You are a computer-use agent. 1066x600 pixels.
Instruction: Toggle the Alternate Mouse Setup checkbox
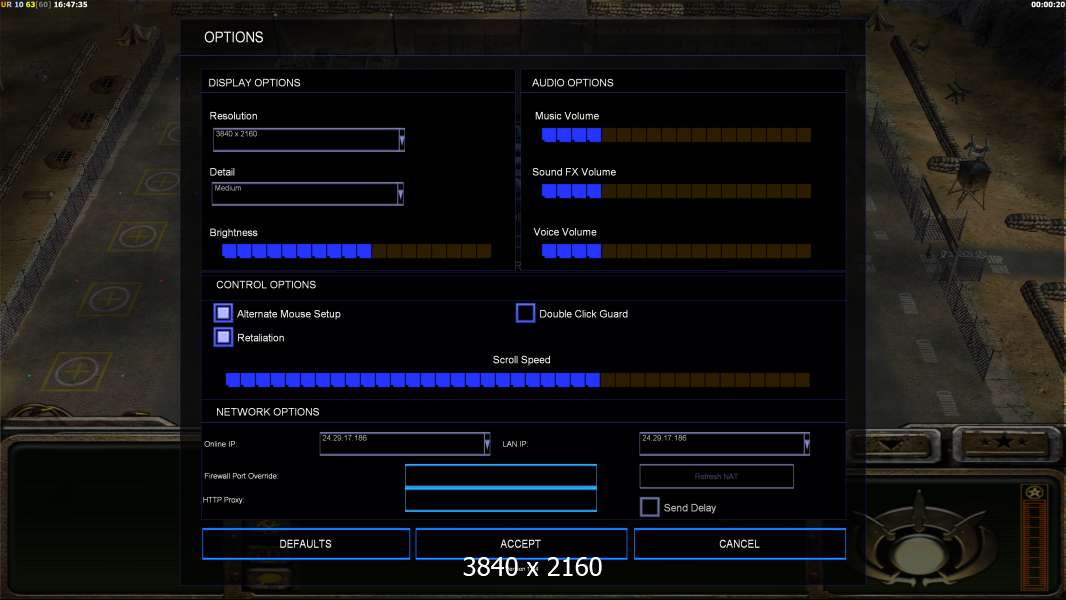223,313
